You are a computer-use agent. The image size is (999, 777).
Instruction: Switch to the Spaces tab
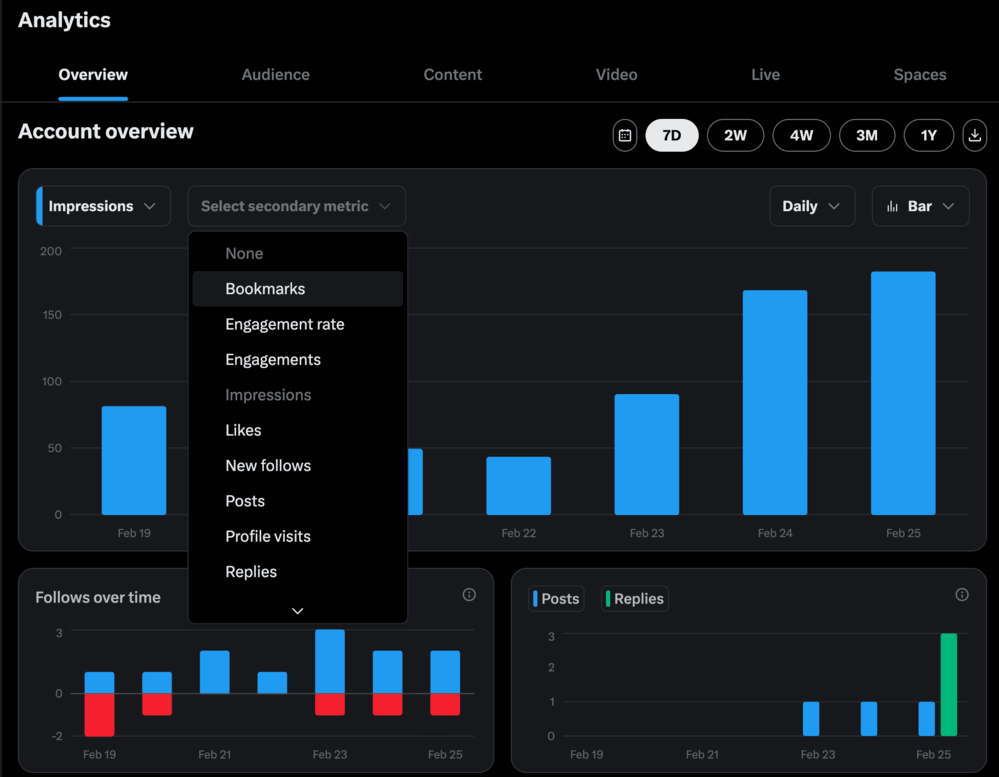[x=919, y=75]
